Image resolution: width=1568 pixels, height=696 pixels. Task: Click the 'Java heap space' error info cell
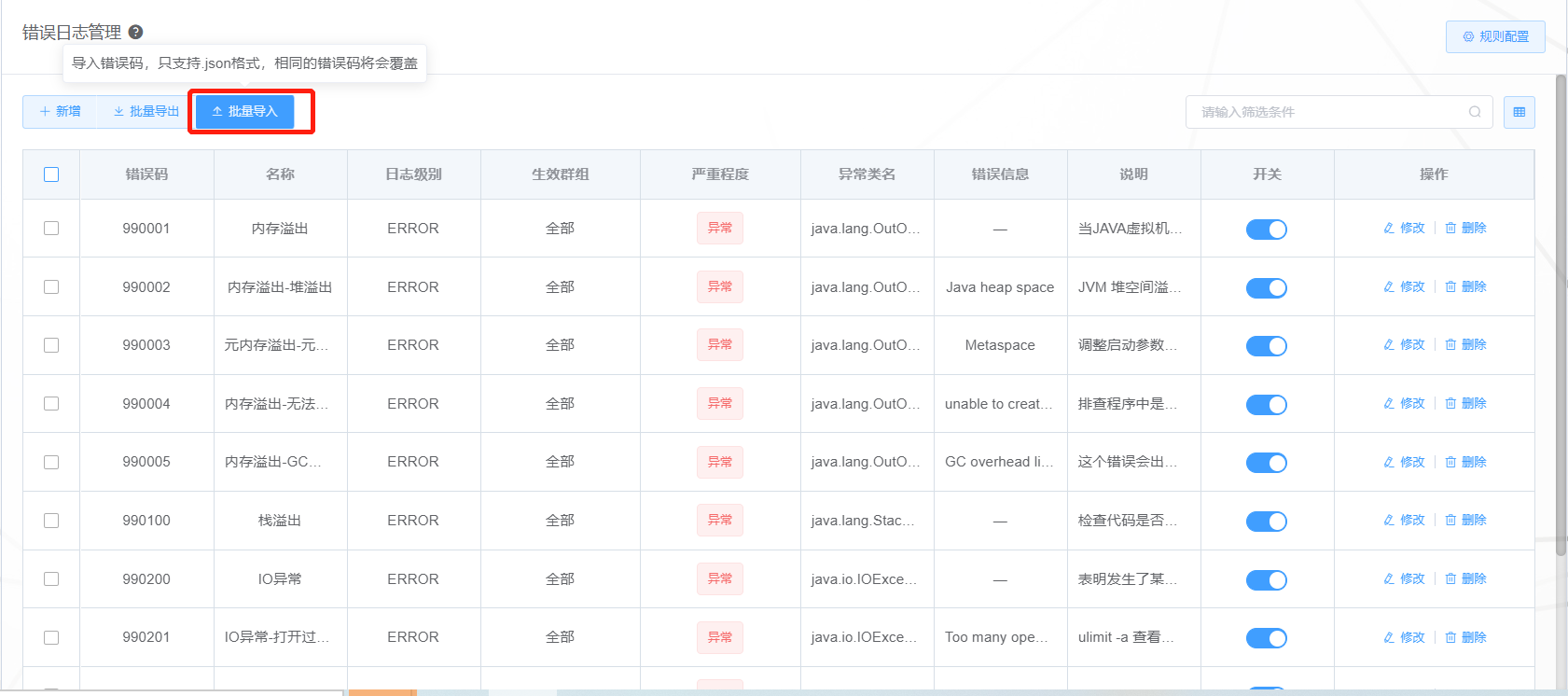[x=1000, y=287]
